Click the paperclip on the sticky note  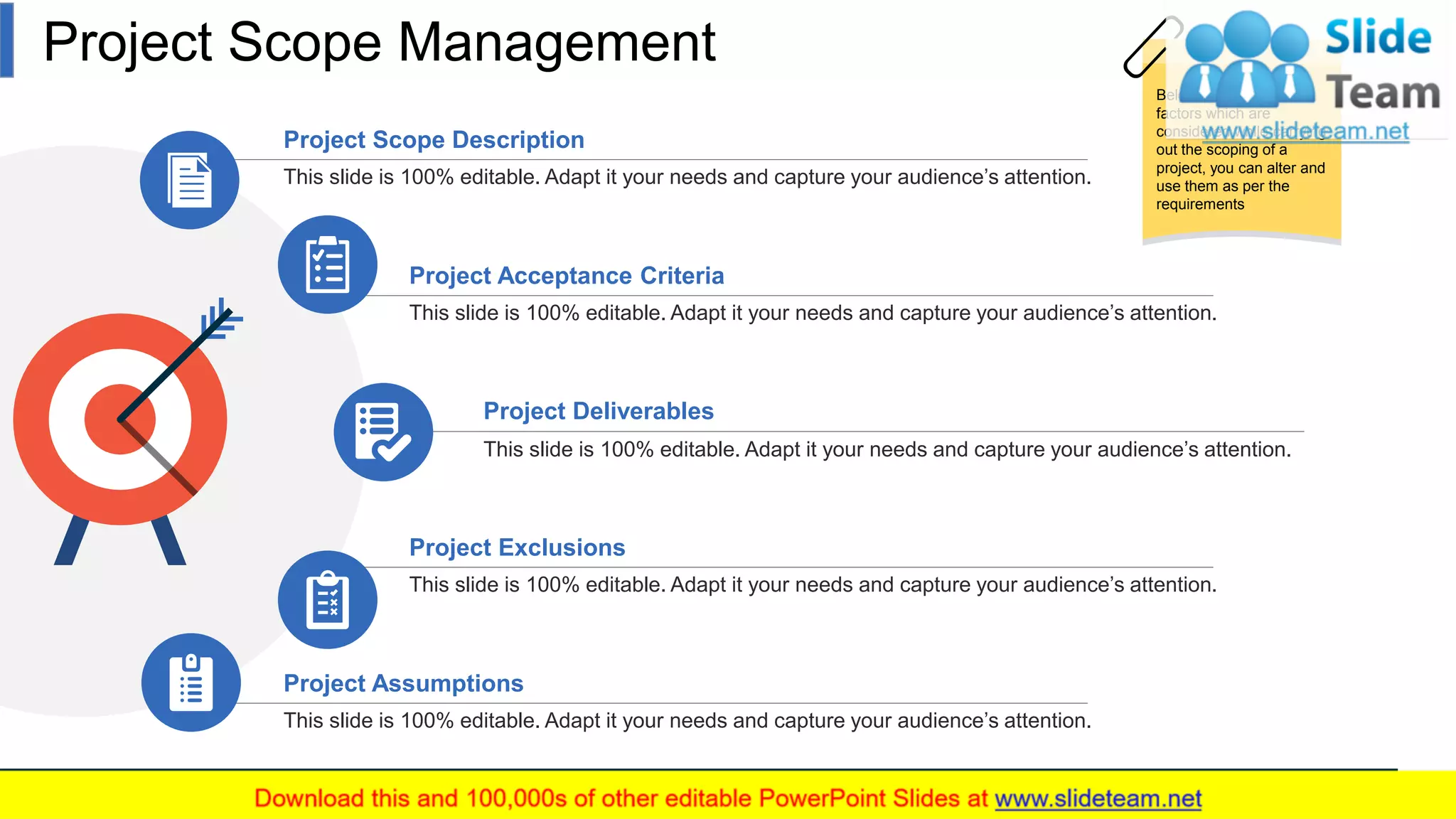1152,47
